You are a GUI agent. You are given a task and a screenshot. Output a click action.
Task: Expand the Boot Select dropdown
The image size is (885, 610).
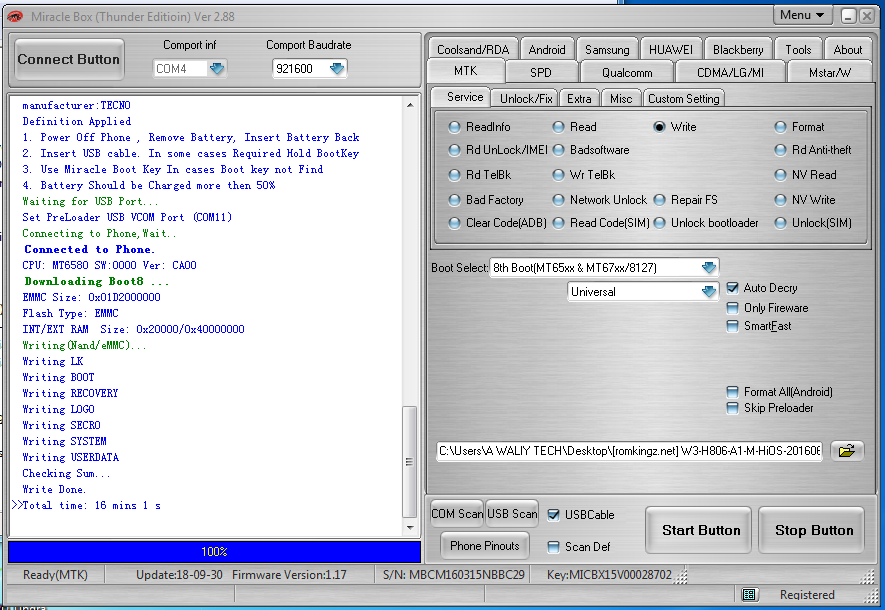(x=709, y=267)
